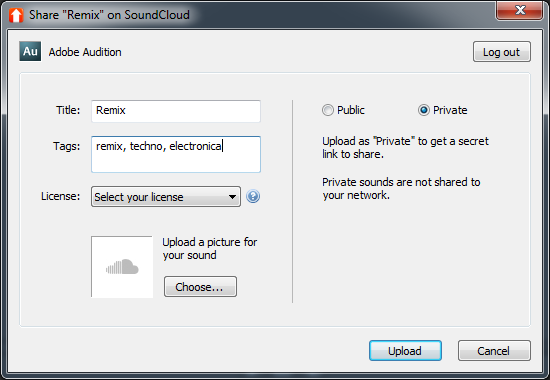This screenshot has width=550, height=380.
Task: Open the "Select your license" dropdown
Action: click(x=166, y=196)
